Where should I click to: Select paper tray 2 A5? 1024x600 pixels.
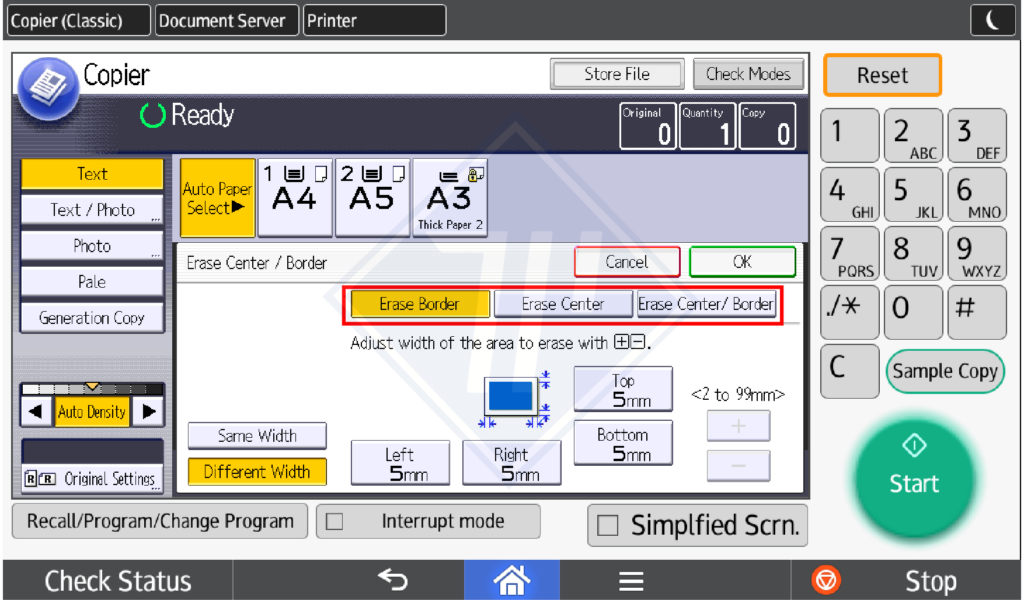372,197
